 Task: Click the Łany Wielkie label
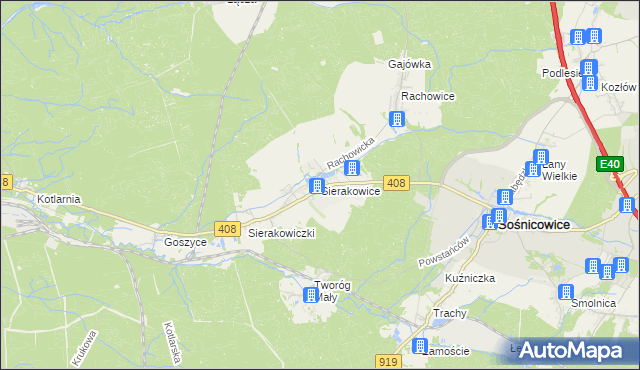(559, 170)
